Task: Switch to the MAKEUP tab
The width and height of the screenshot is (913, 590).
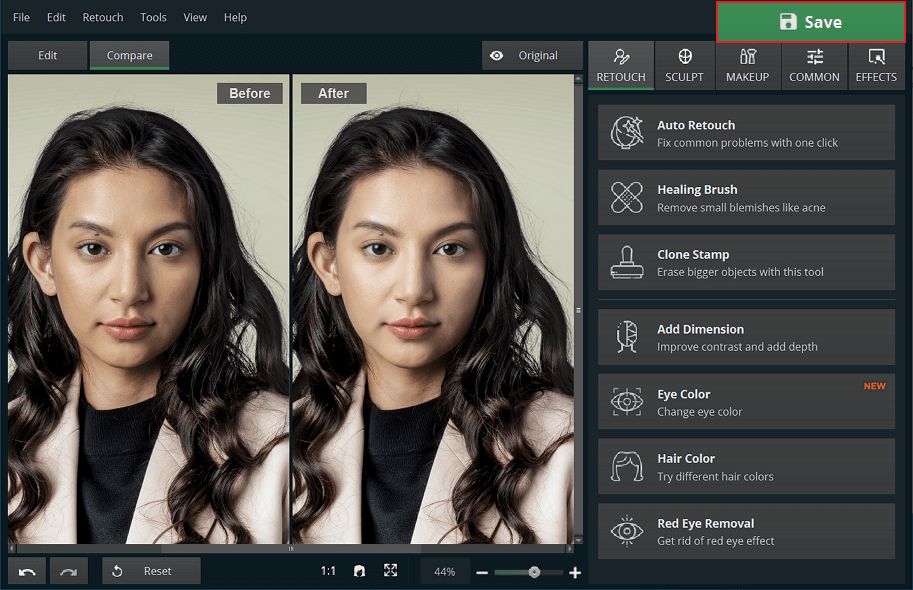Action: [x=747, y=65]
